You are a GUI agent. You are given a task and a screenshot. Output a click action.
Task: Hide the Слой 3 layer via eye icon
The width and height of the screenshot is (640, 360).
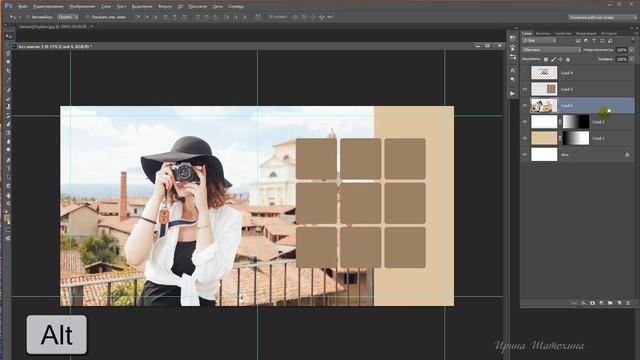tap(525, 89)
